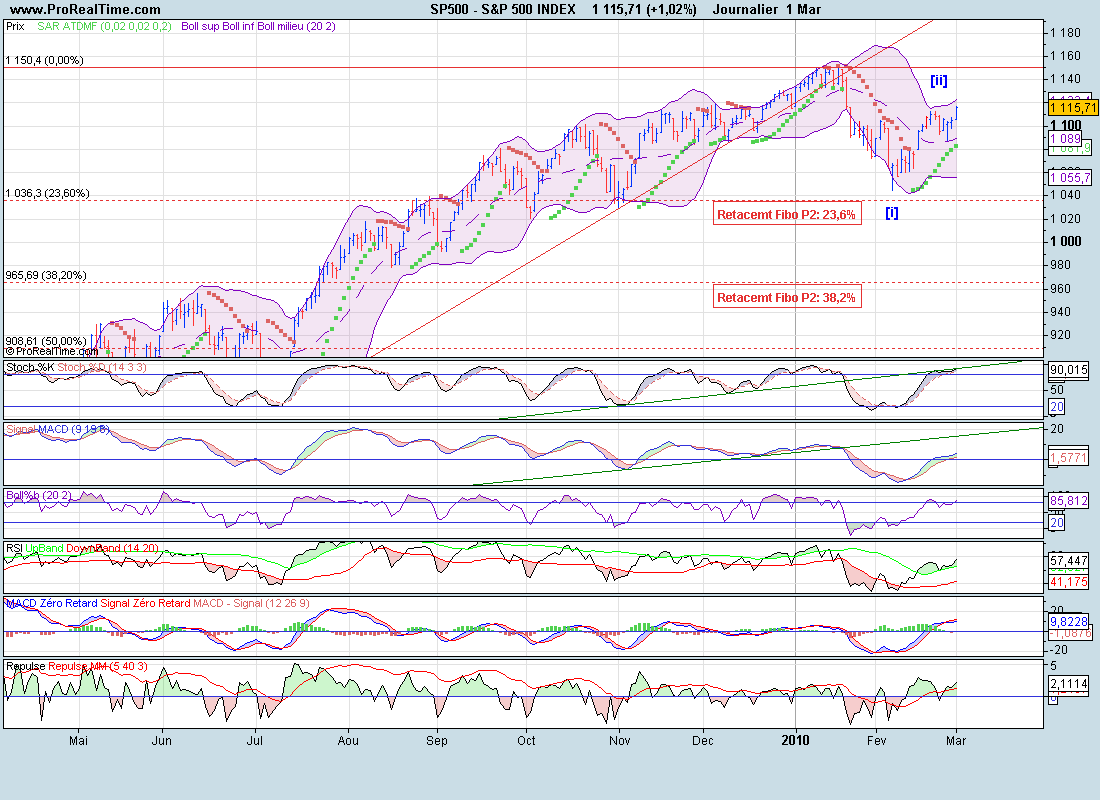Click the 2,1114 Repulse value tag
Image resolution: width=1100 pixels, height=800 pixels.
pyautogui.click(x=1068, y=684)
